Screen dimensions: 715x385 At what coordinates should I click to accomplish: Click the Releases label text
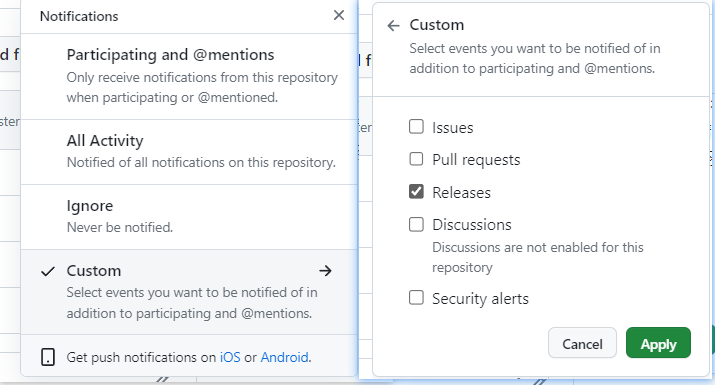coord(461,192)
